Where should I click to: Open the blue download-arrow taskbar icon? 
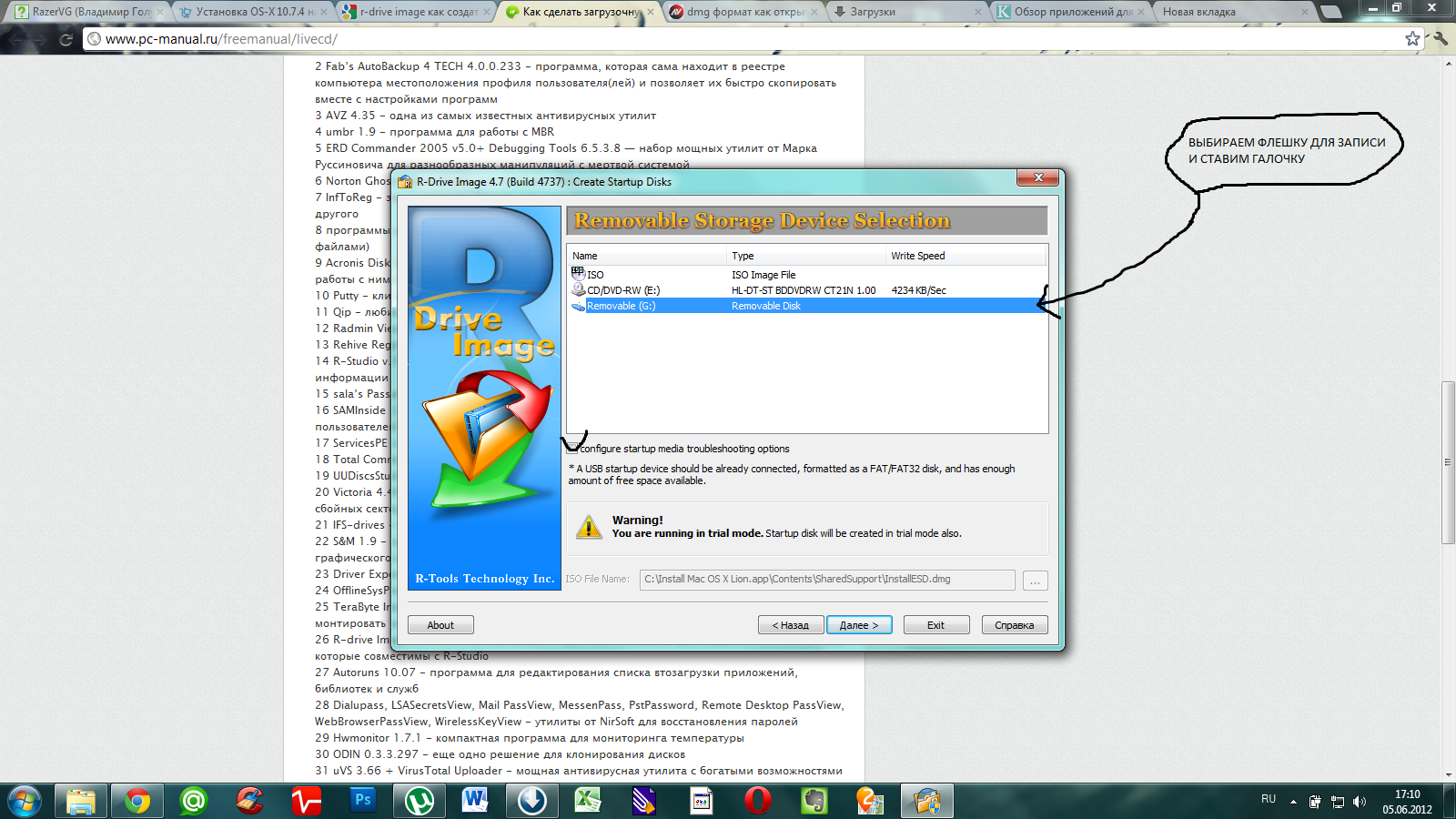coord(531,801)
